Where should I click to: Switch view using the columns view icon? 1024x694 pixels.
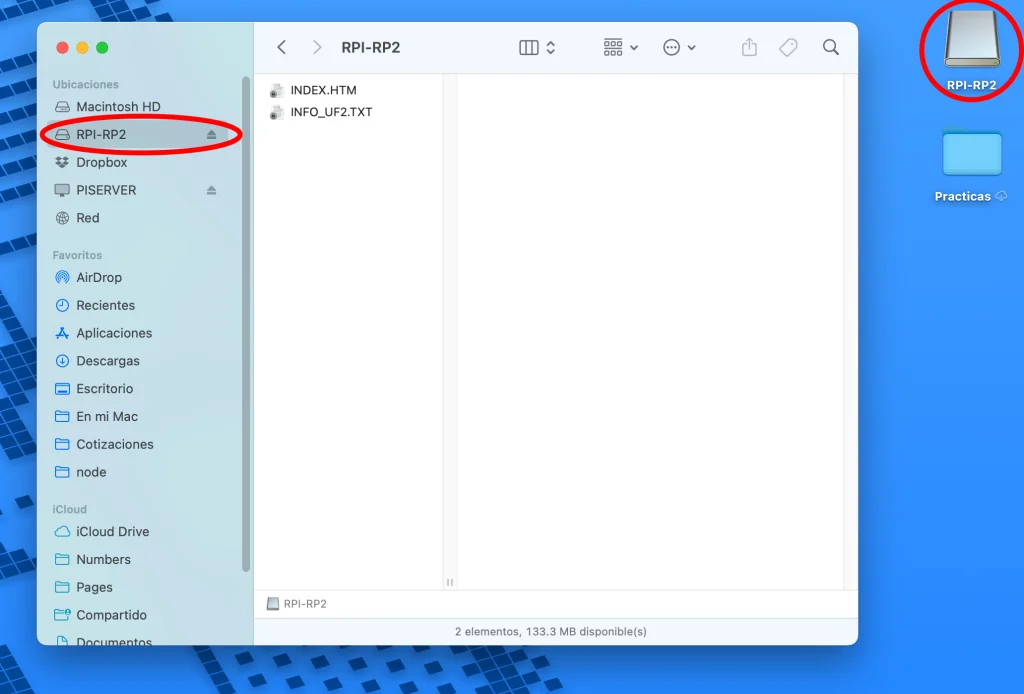point(528,47)
